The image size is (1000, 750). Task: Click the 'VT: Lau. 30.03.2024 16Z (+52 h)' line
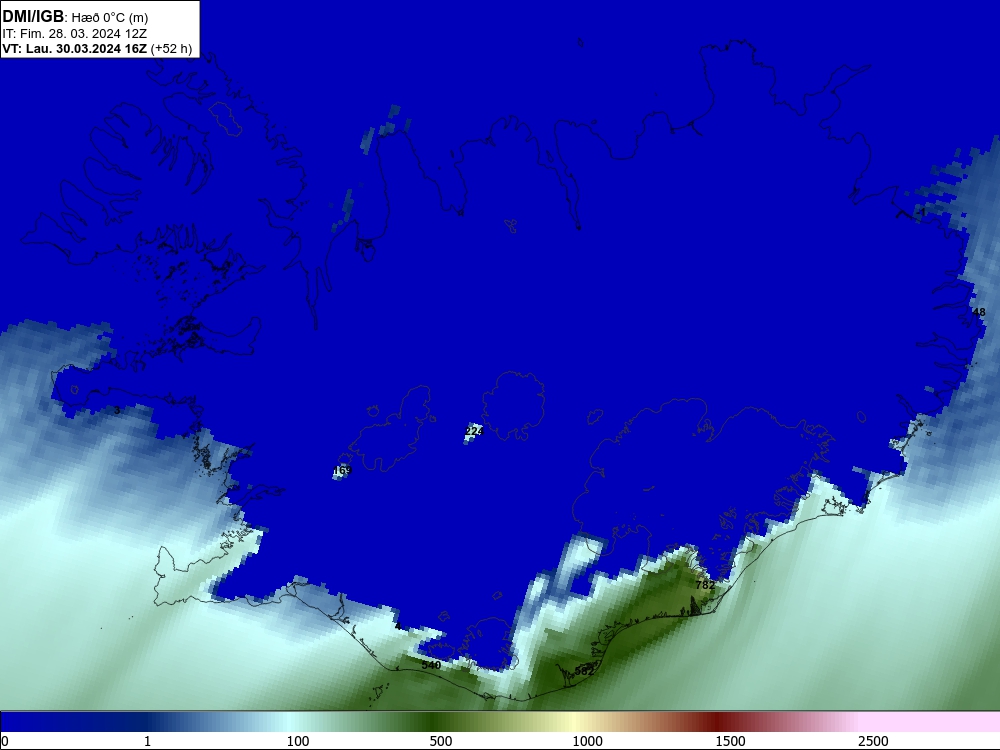coord(97,49)
